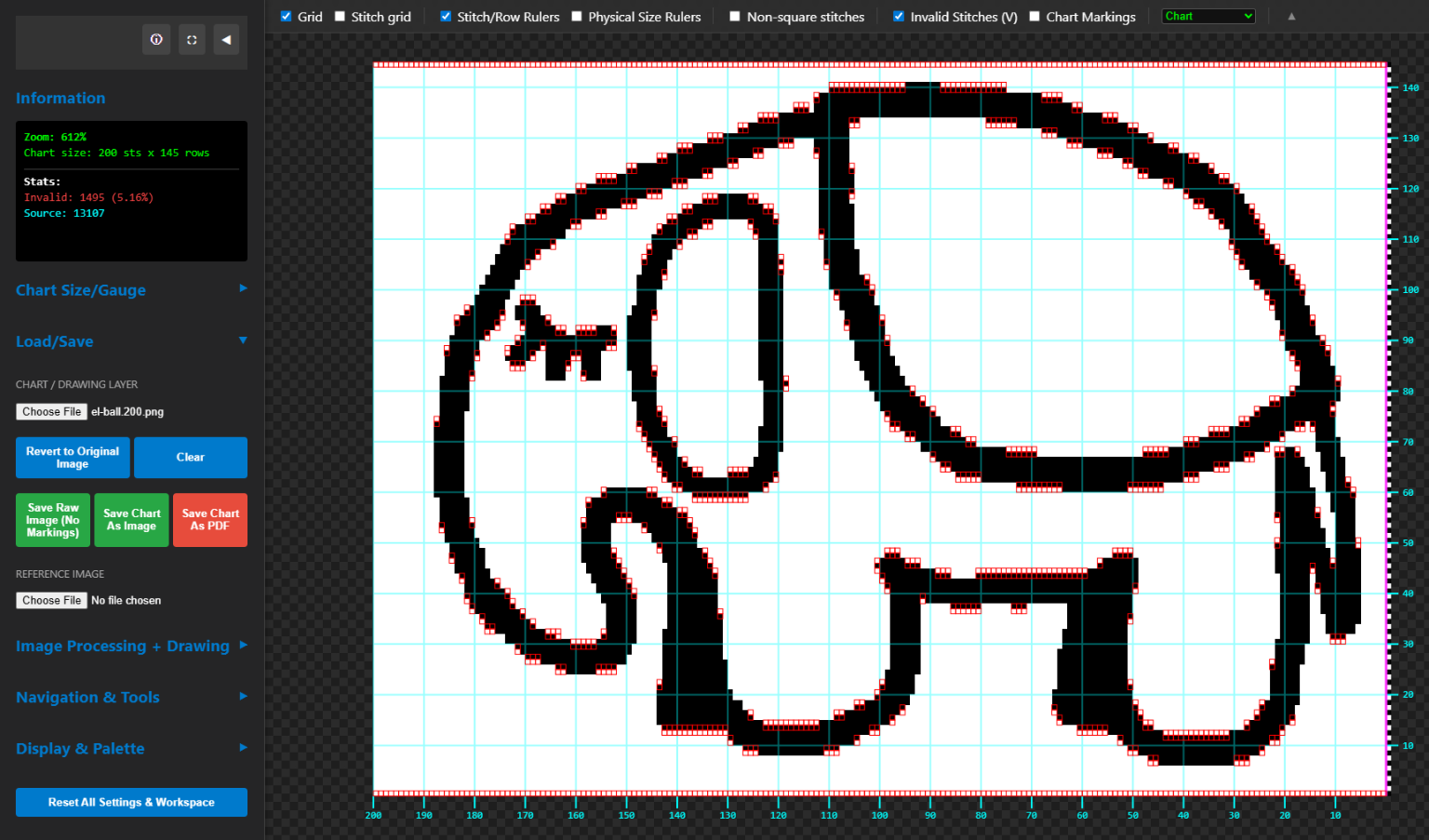Click the Invalid: 1495 (5.16%) stat
Image resolution: width=1429 pixels, height=840 pixels.
click(88, 197)
